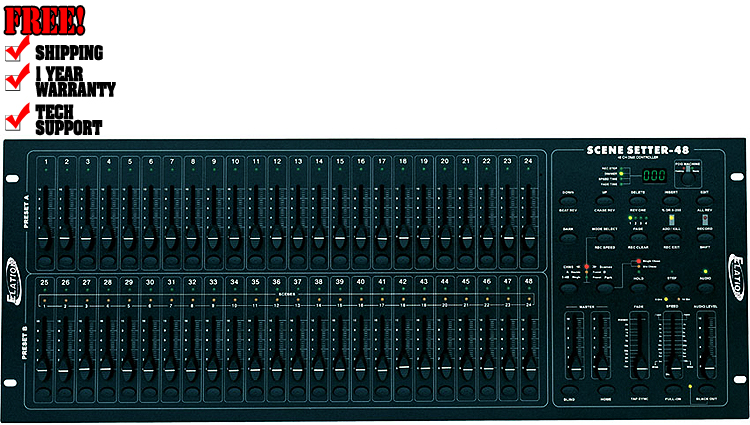750x425 pixels.
Task: Click the AUDIO LEVEL slider knob
Action: coord(708,369)
